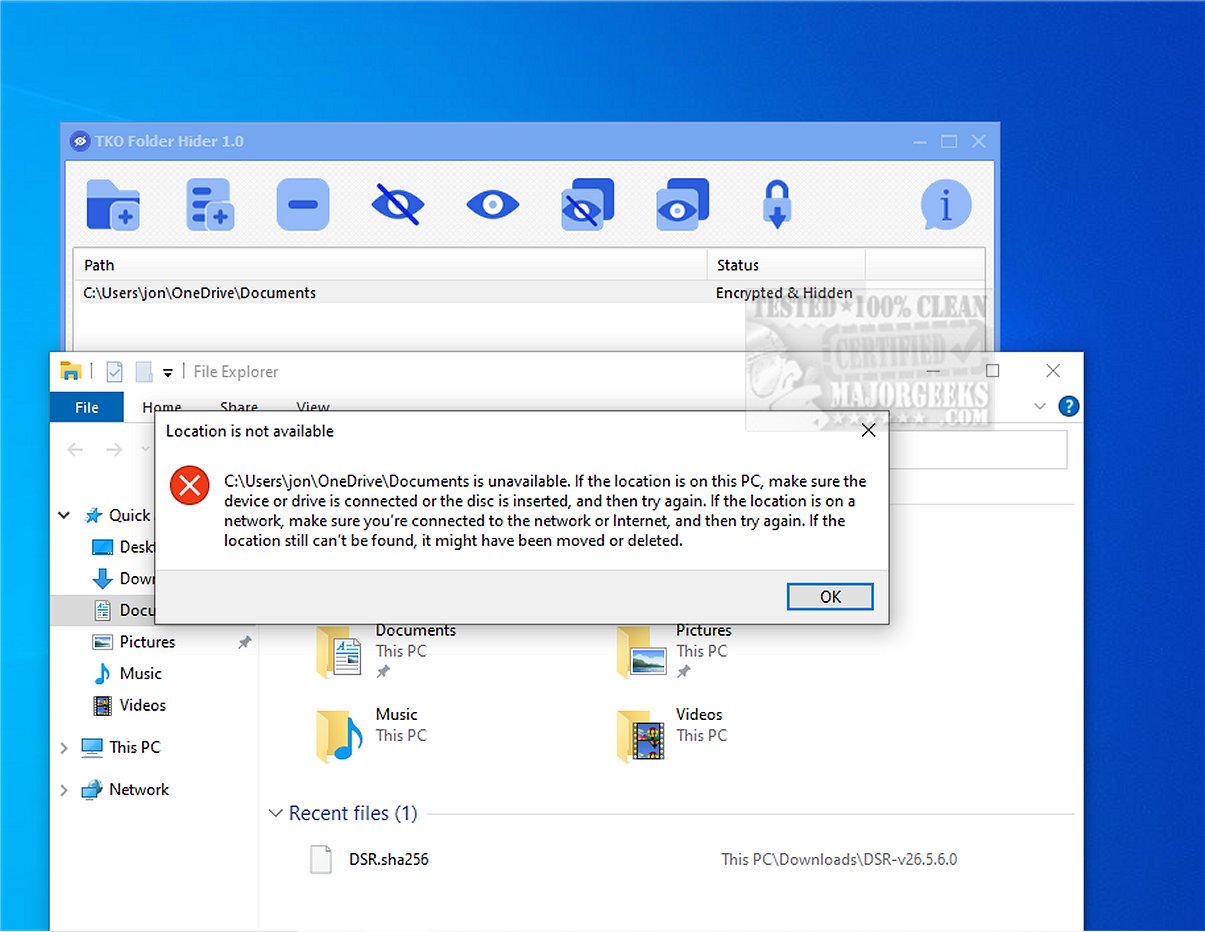Image resolution: width=1205 pixels, height=932 pixels.
Task: Click OK in the Location is not available dialog
Action: tap(830, 596)
